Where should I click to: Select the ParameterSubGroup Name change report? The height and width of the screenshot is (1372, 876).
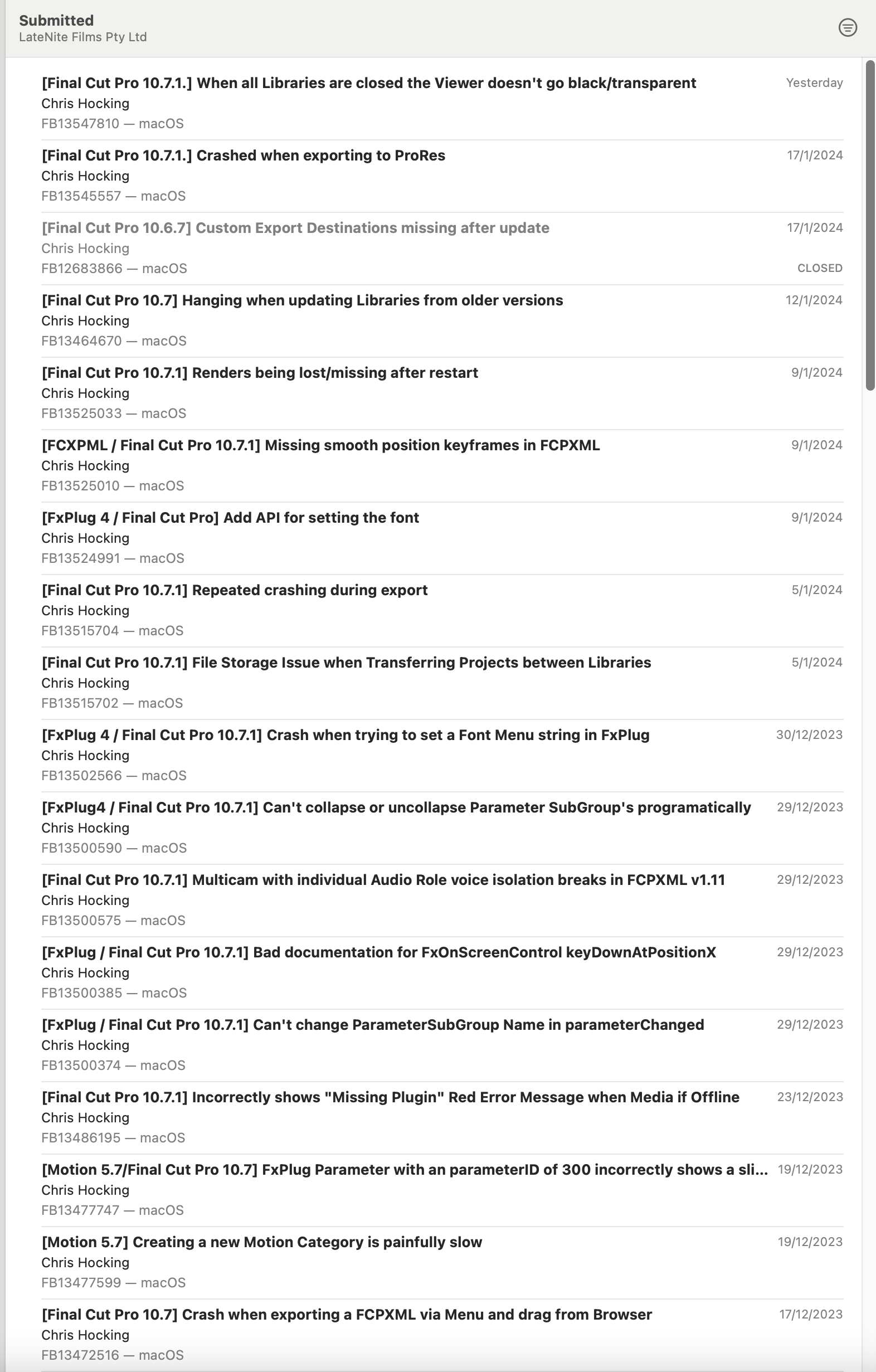(372, 1024)
